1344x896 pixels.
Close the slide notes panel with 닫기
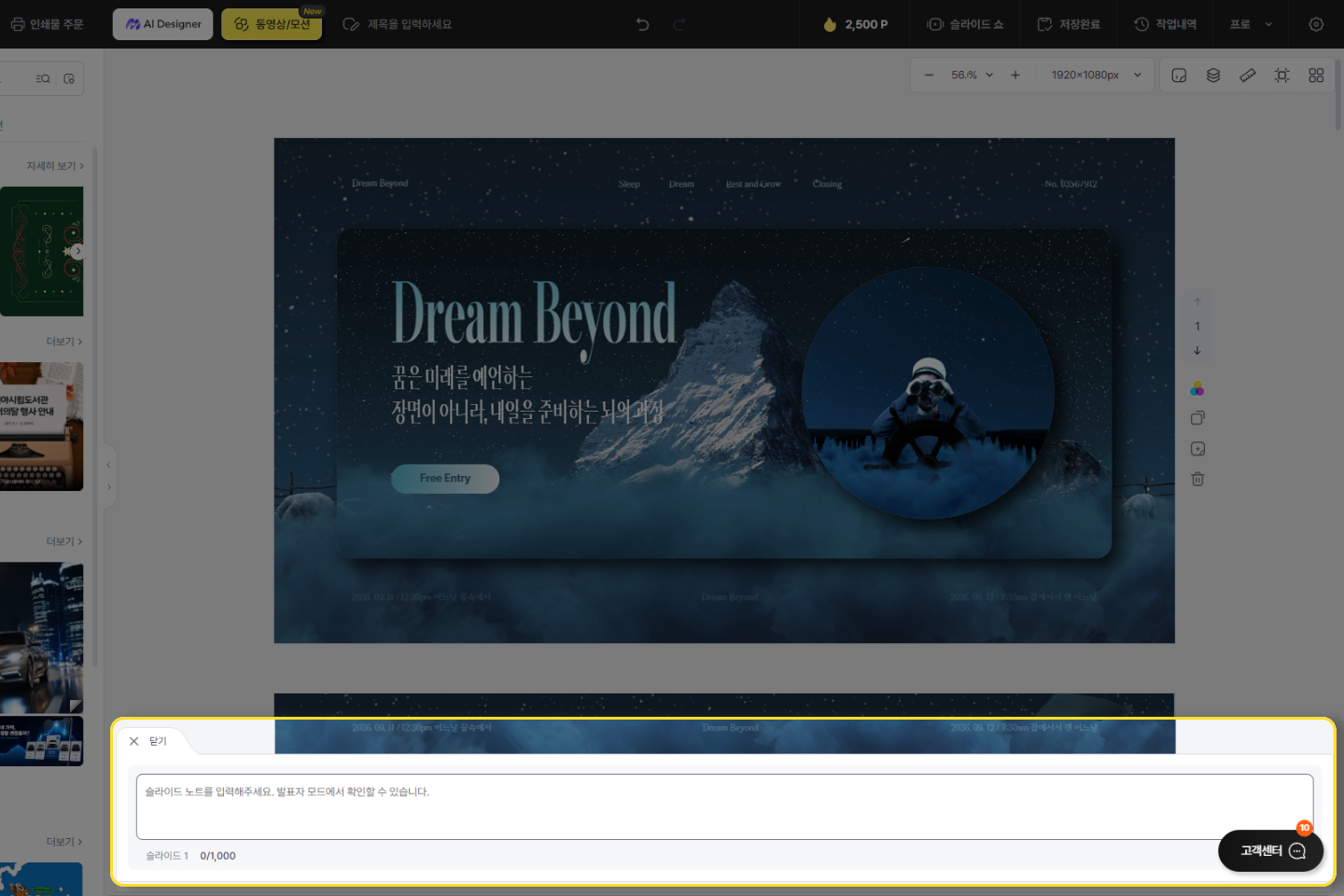[147, 741]
